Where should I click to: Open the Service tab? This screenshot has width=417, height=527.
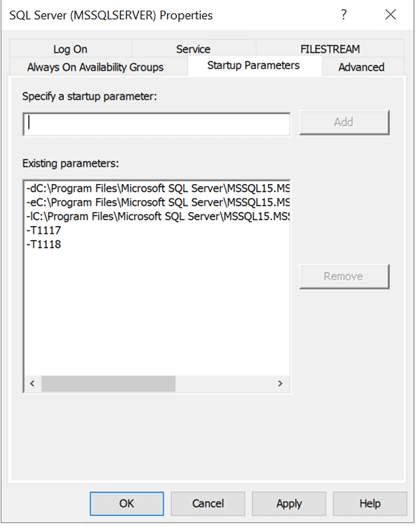point(194,49)
